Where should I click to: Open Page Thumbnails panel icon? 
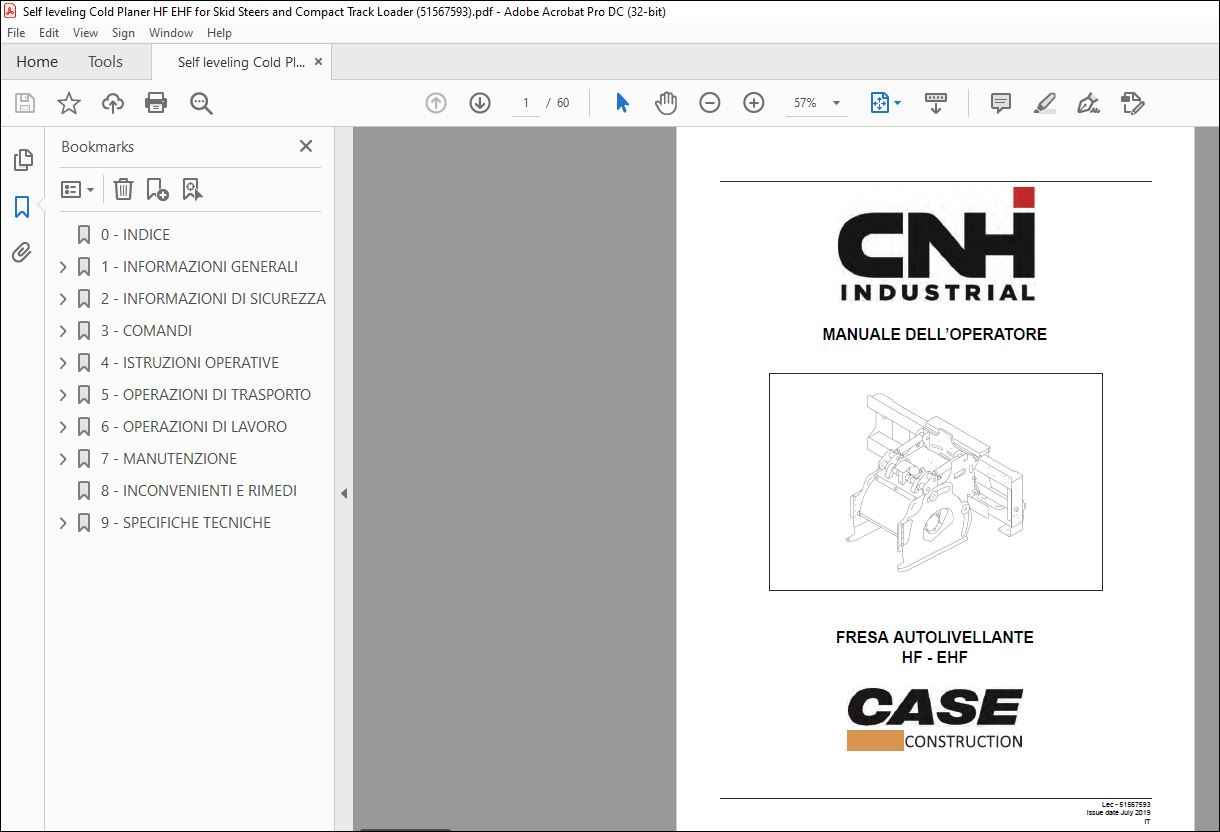pyautogui.click(x=22, y=160)
